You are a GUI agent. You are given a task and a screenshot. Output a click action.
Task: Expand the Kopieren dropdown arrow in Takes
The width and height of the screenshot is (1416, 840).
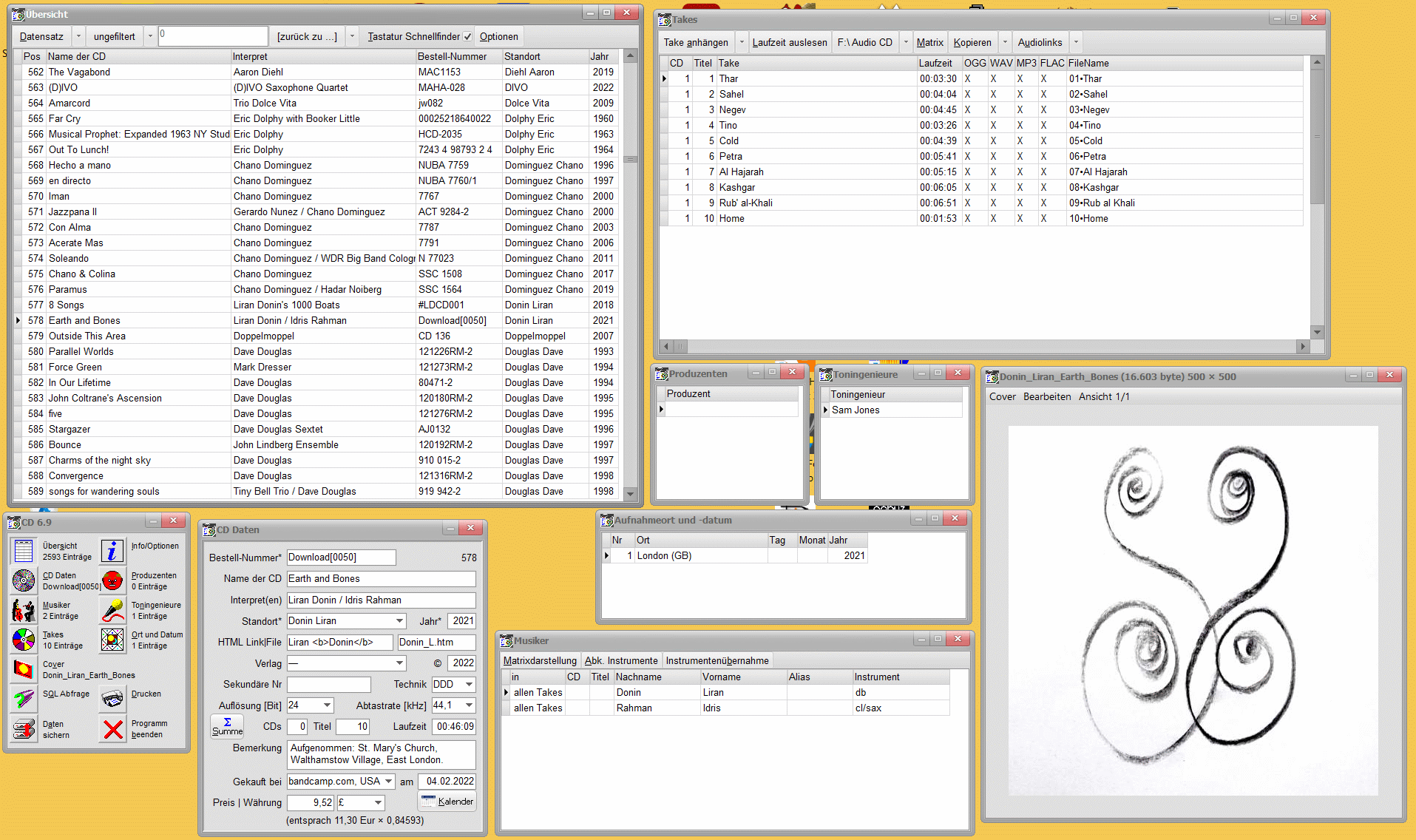[x=1005, y=42]
